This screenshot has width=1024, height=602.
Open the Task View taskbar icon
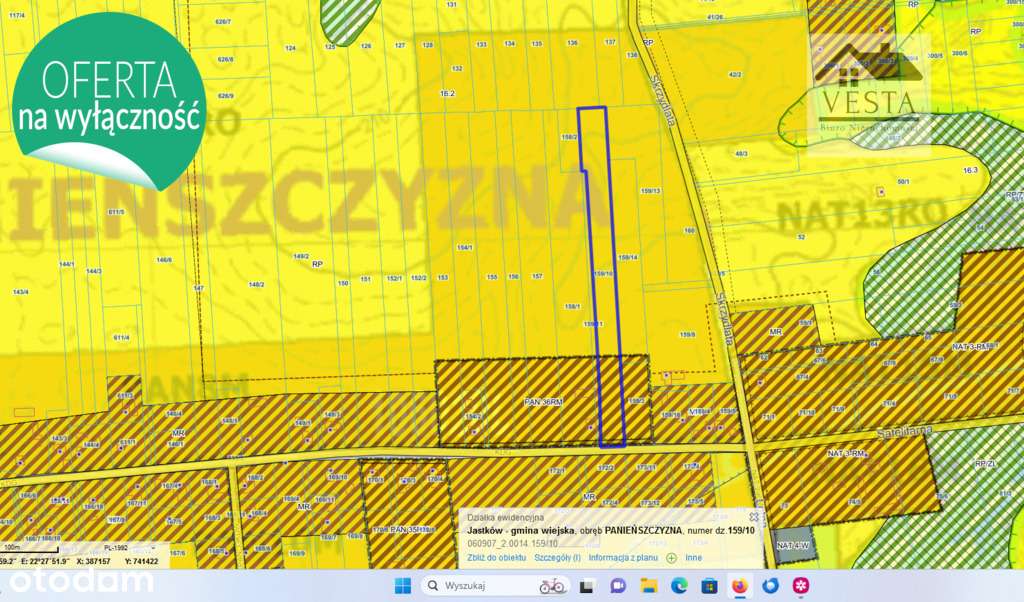[586, 586]
